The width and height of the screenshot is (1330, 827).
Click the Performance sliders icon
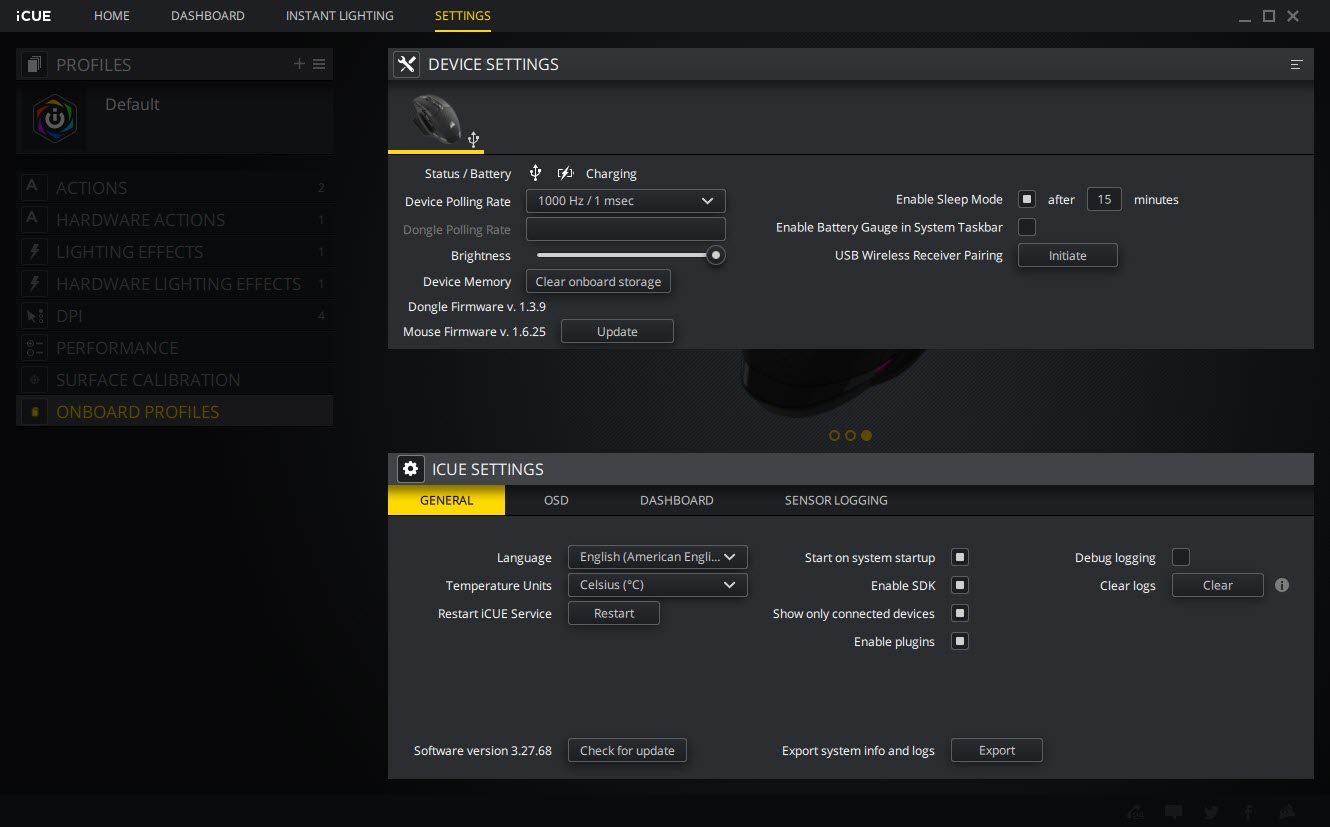pyautogui.click(x=34, y=347)
